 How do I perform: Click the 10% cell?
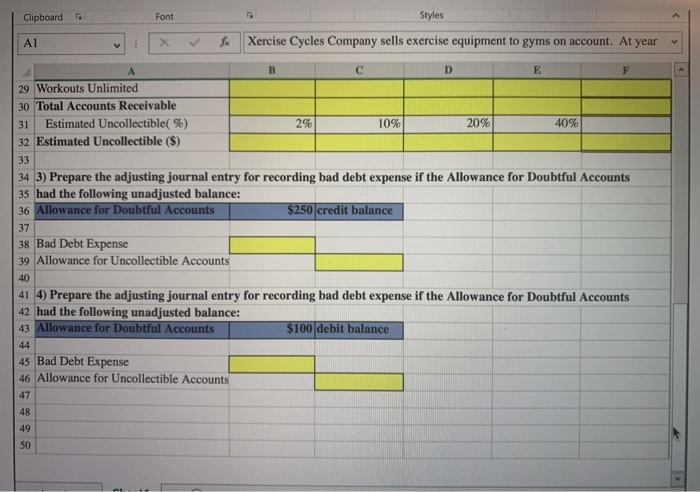tap(359, 124)
